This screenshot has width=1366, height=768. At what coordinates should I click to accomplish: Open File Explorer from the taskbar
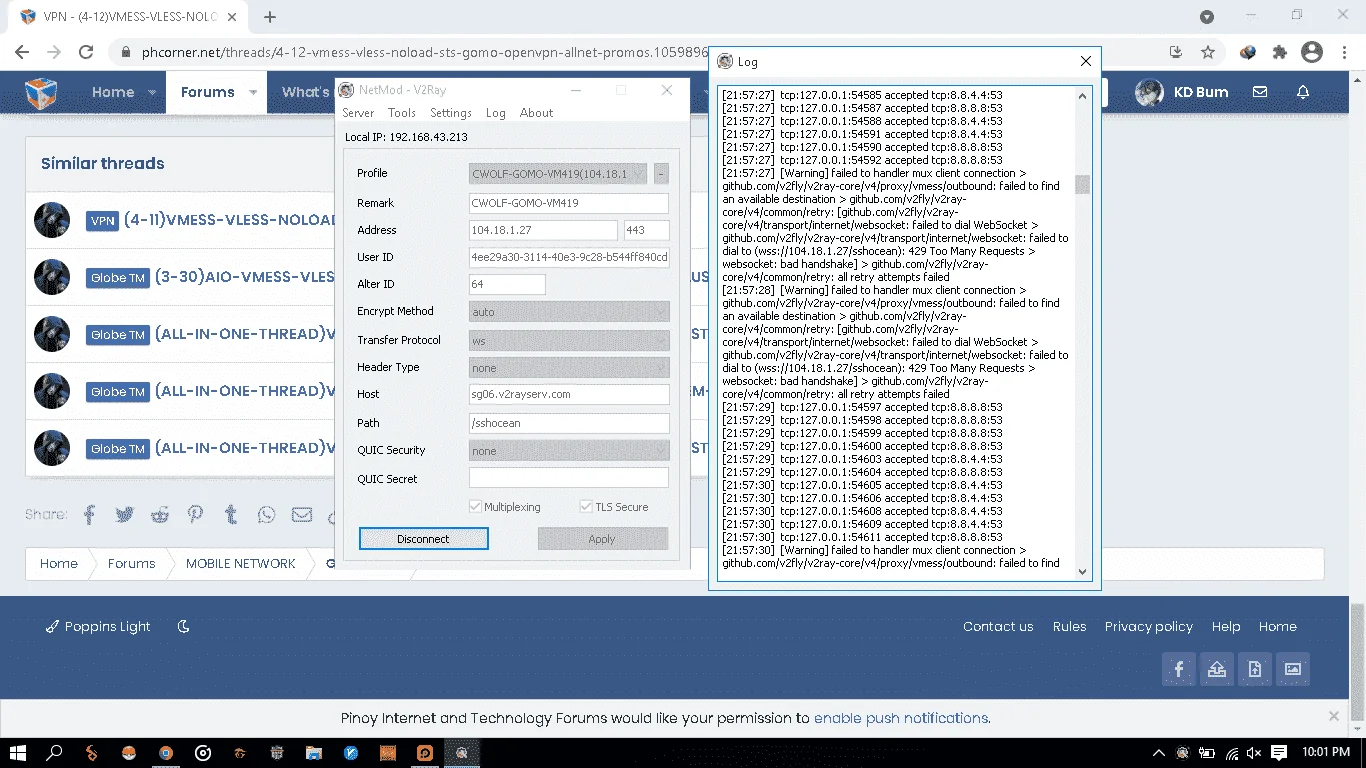(x=314, y=753)
